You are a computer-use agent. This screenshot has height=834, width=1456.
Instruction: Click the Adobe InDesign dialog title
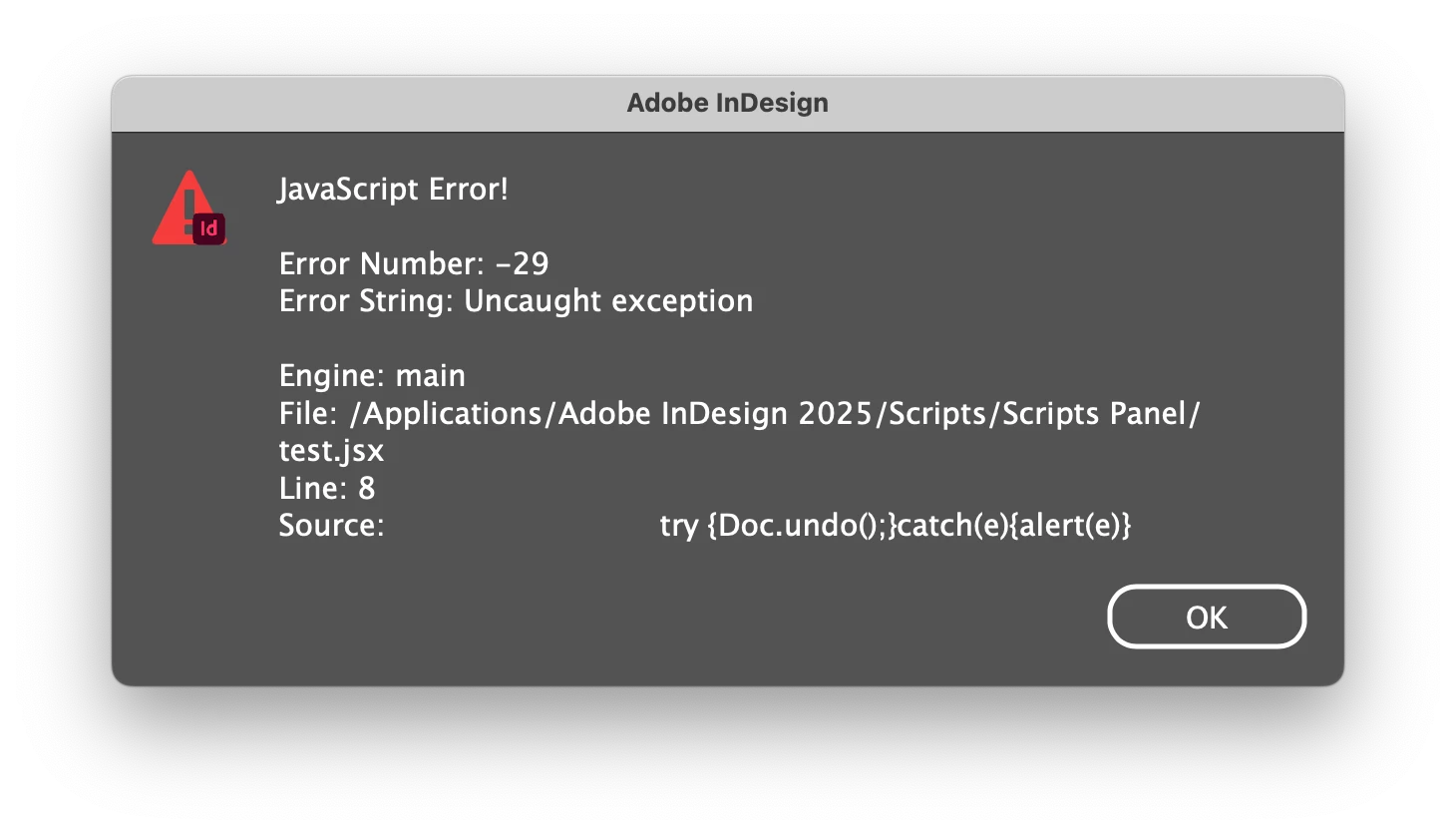(x=727, y=103)
